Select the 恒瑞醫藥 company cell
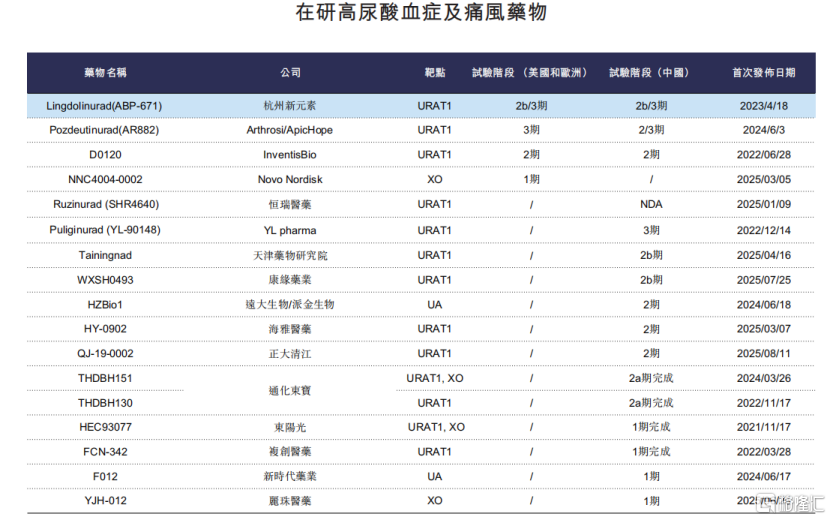Screen dimensions: 831x520 point(290,205)
